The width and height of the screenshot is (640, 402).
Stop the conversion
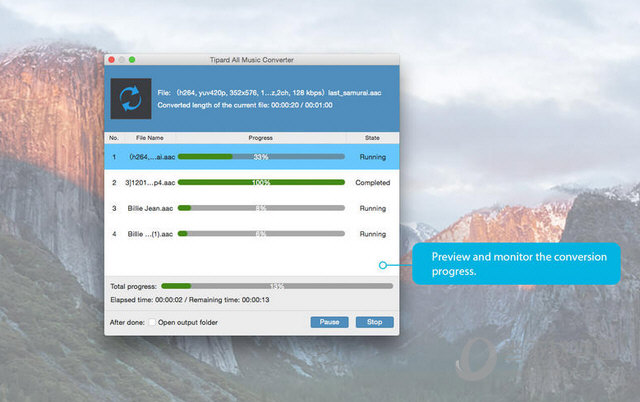[x=374, y=322]
